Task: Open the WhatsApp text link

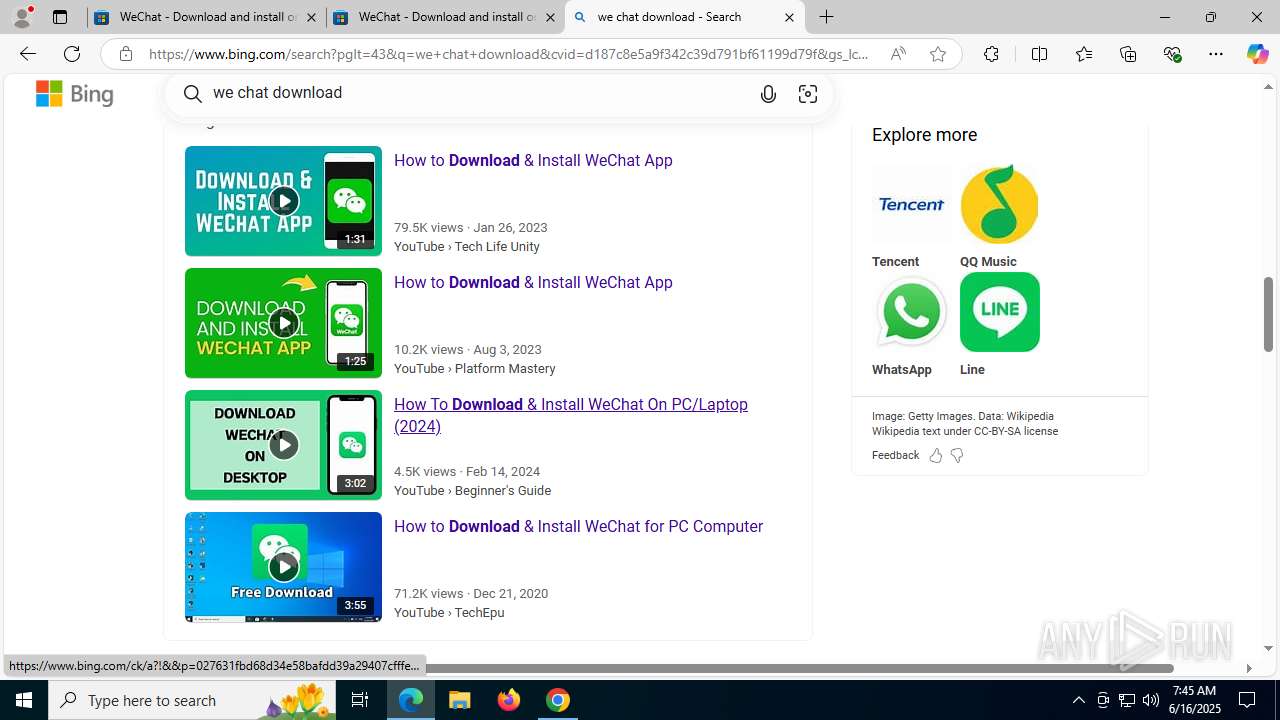Action: click(x=901, y=369)
